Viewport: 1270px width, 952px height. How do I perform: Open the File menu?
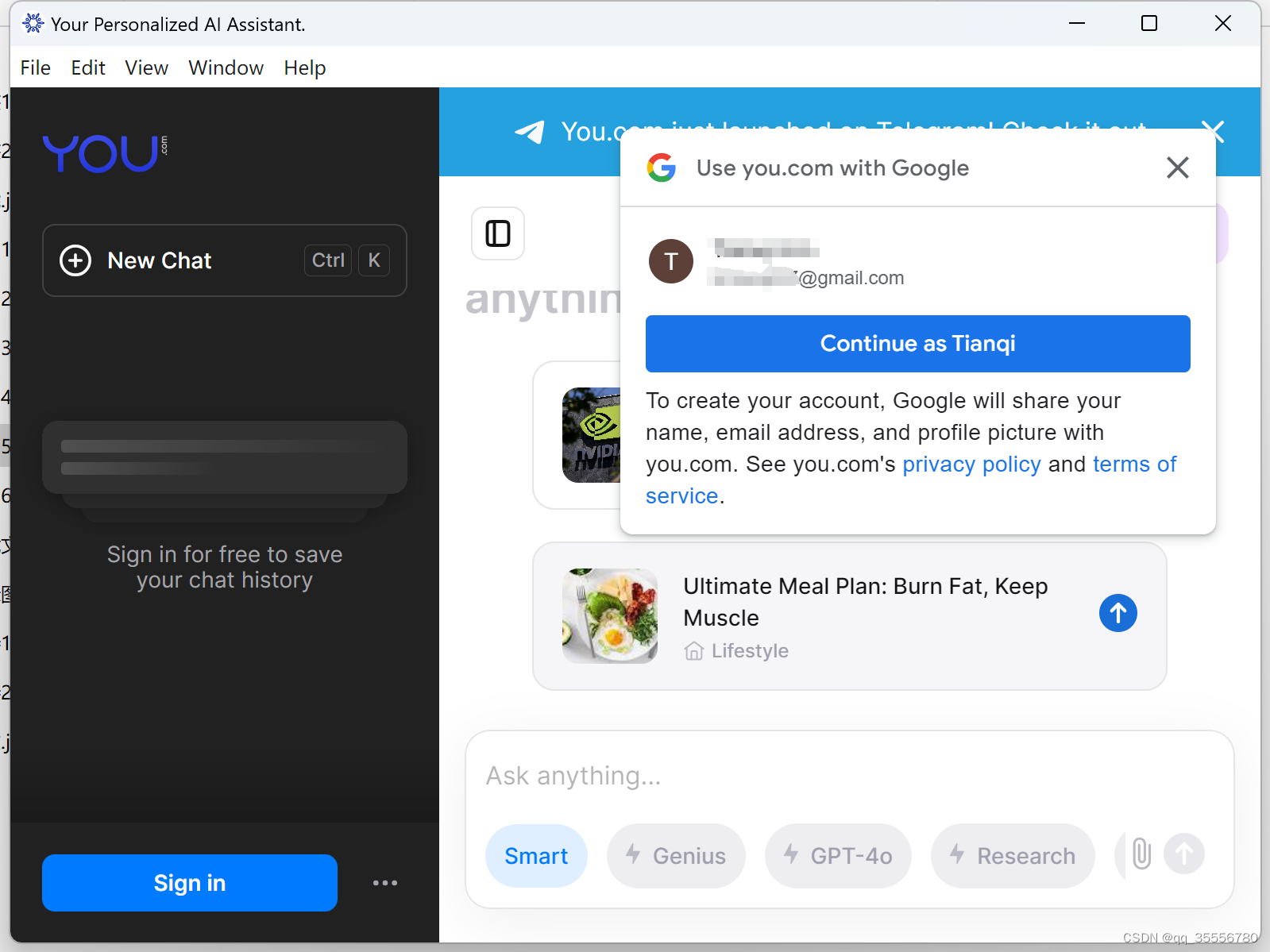(x=36, y=68)
